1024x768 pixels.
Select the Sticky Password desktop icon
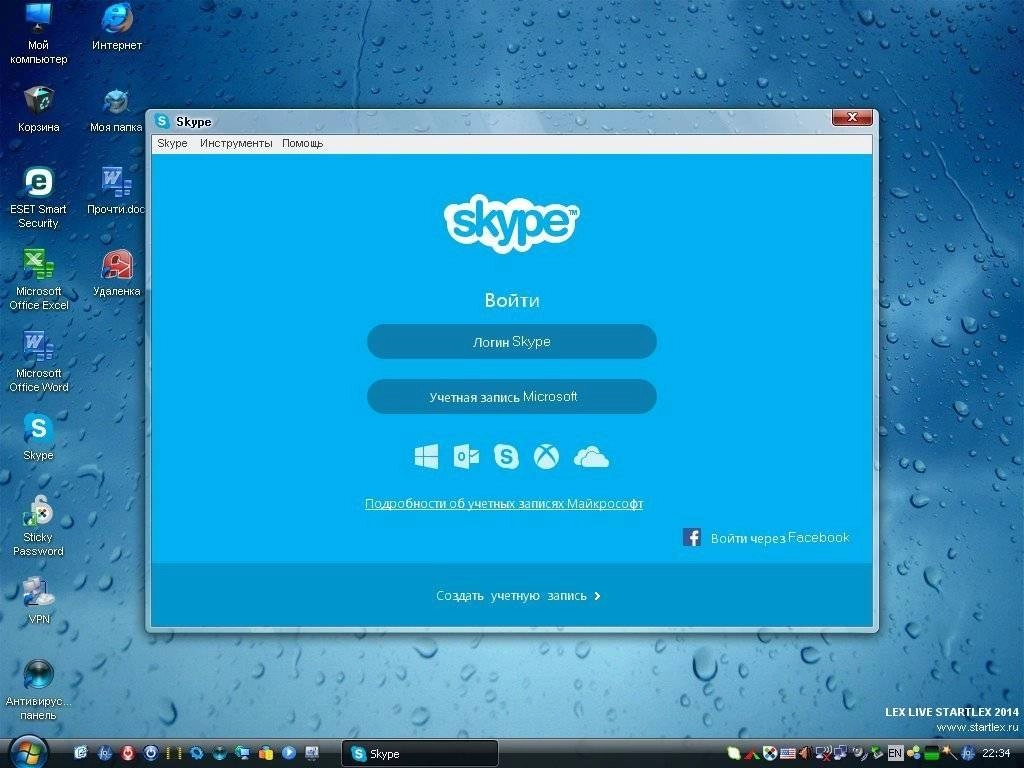pyautogui.click(x=39, y=526)
